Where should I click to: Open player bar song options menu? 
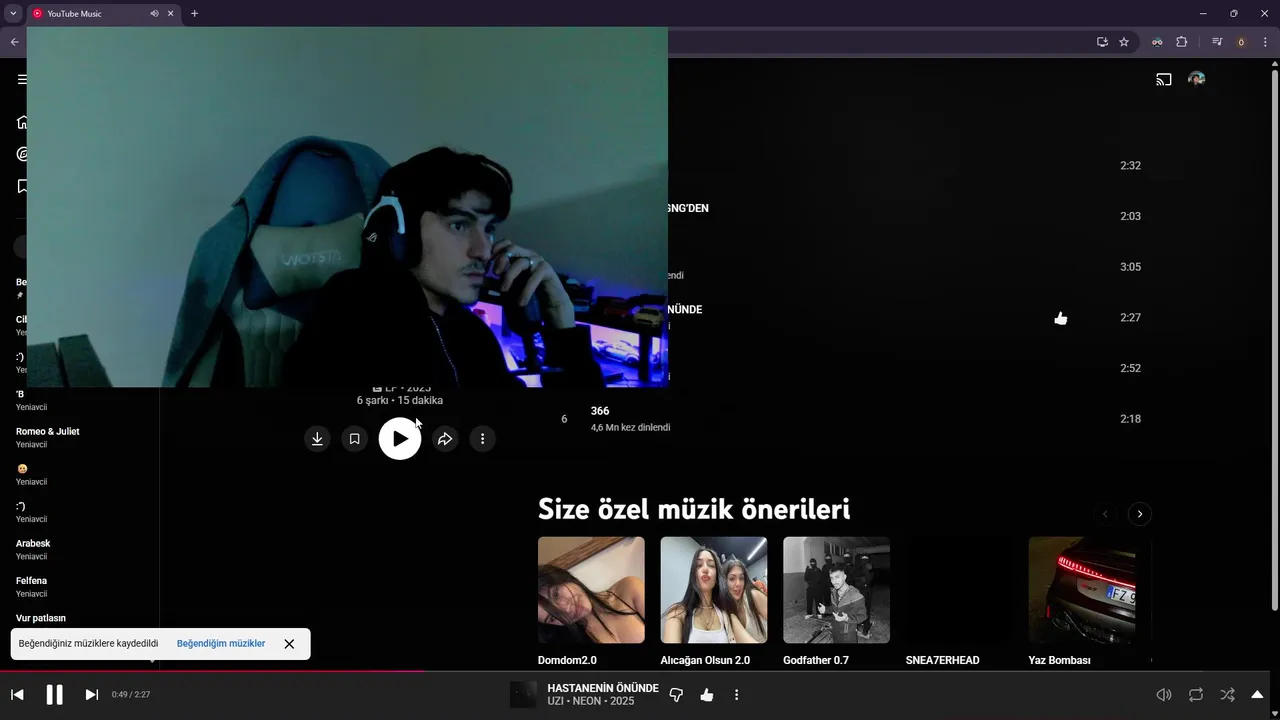coord(737,694)
